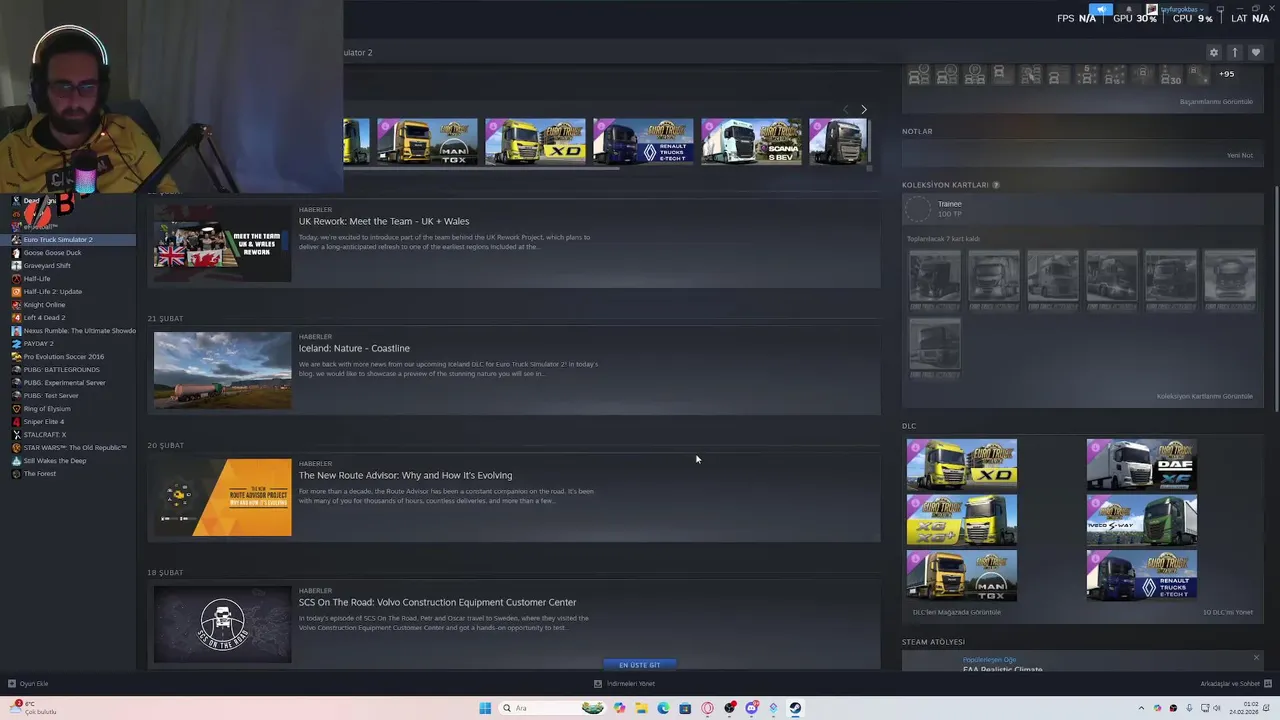Image resolution: width=1280 pixels, height=720 pixels.
Task: Click the Route Advisor news thumbnail
Action: 223,498
